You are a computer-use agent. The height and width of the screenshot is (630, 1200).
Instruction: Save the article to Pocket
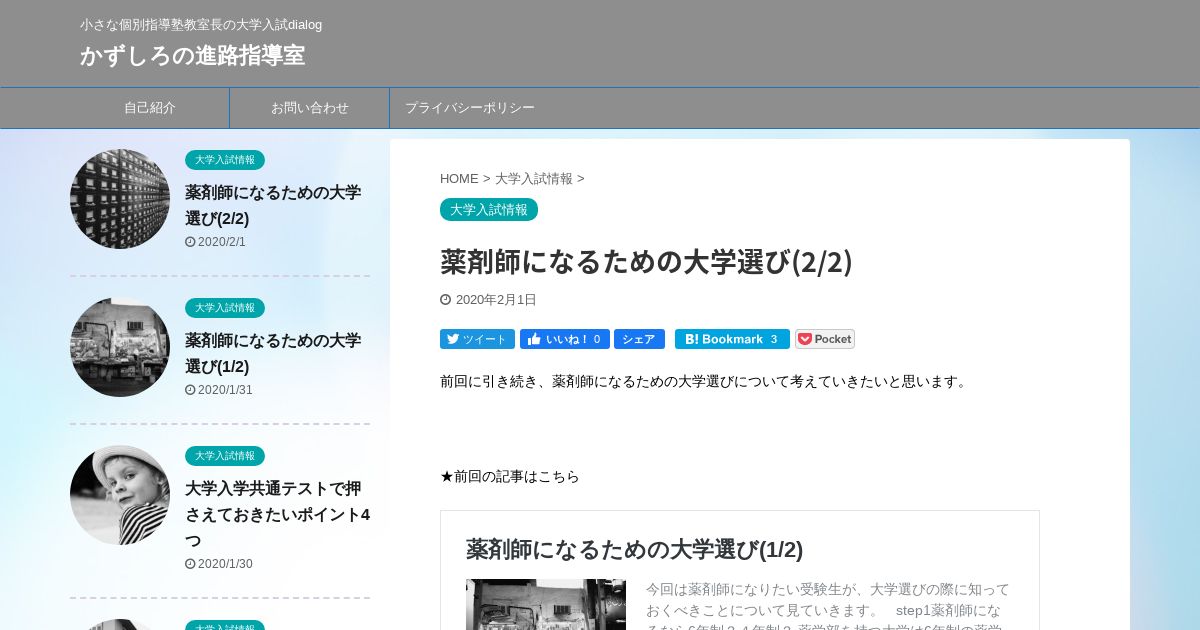coord(825,339)
